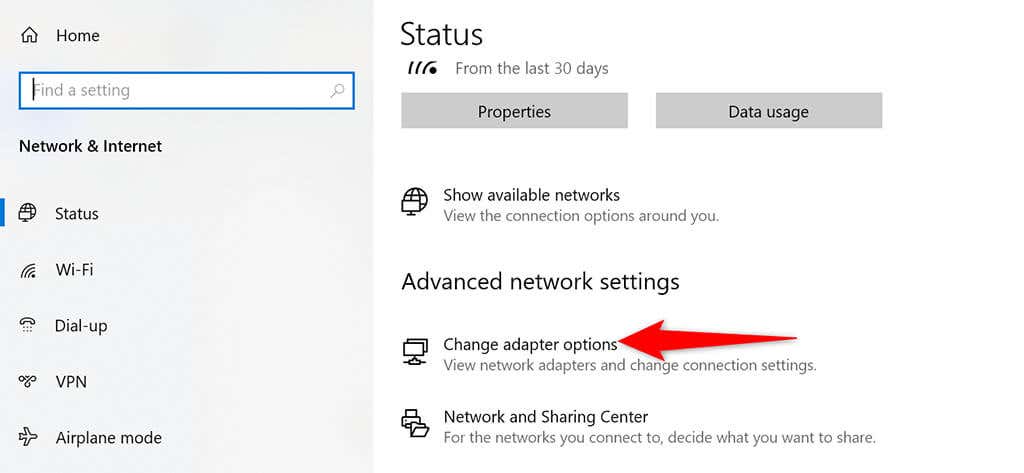Open the Data usage button
Image resolution: width=1024 pixels, height=473 pixels.
(x=769, y=110)
